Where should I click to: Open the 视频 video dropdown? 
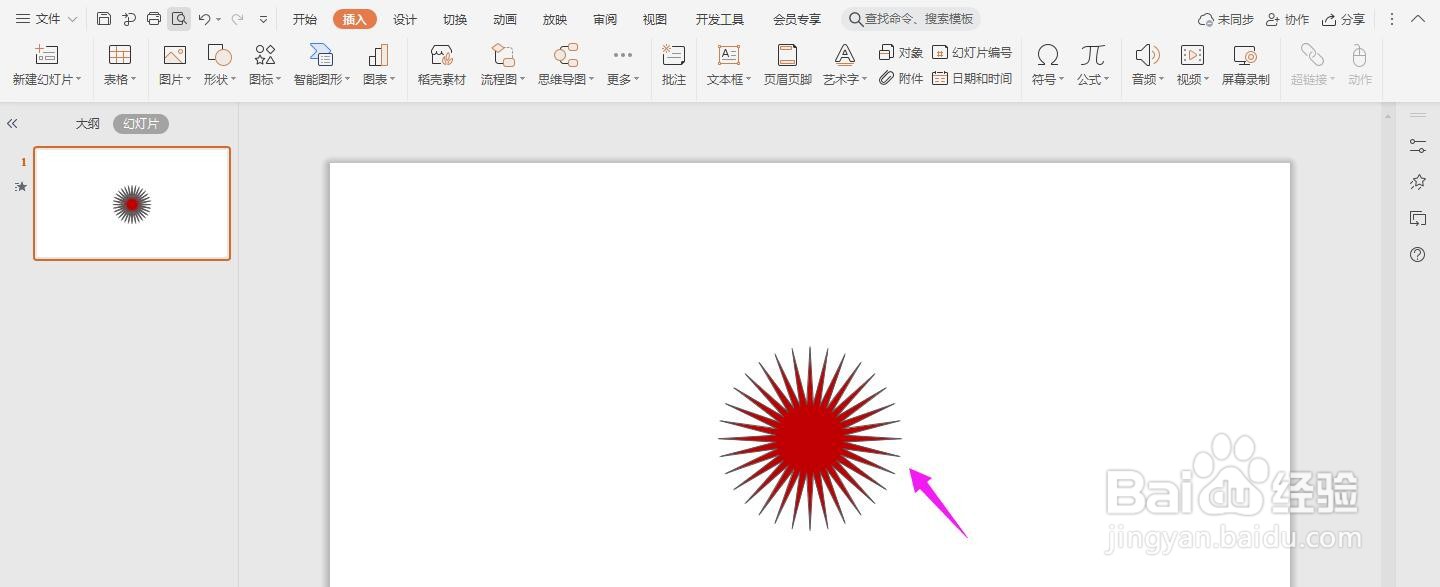tap(1193, 79)
